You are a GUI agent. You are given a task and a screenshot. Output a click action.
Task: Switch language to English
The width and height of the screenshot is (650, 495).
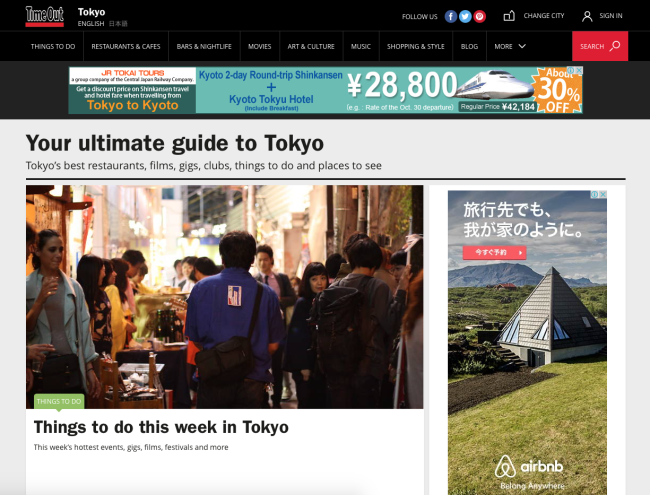coord(91,23)
